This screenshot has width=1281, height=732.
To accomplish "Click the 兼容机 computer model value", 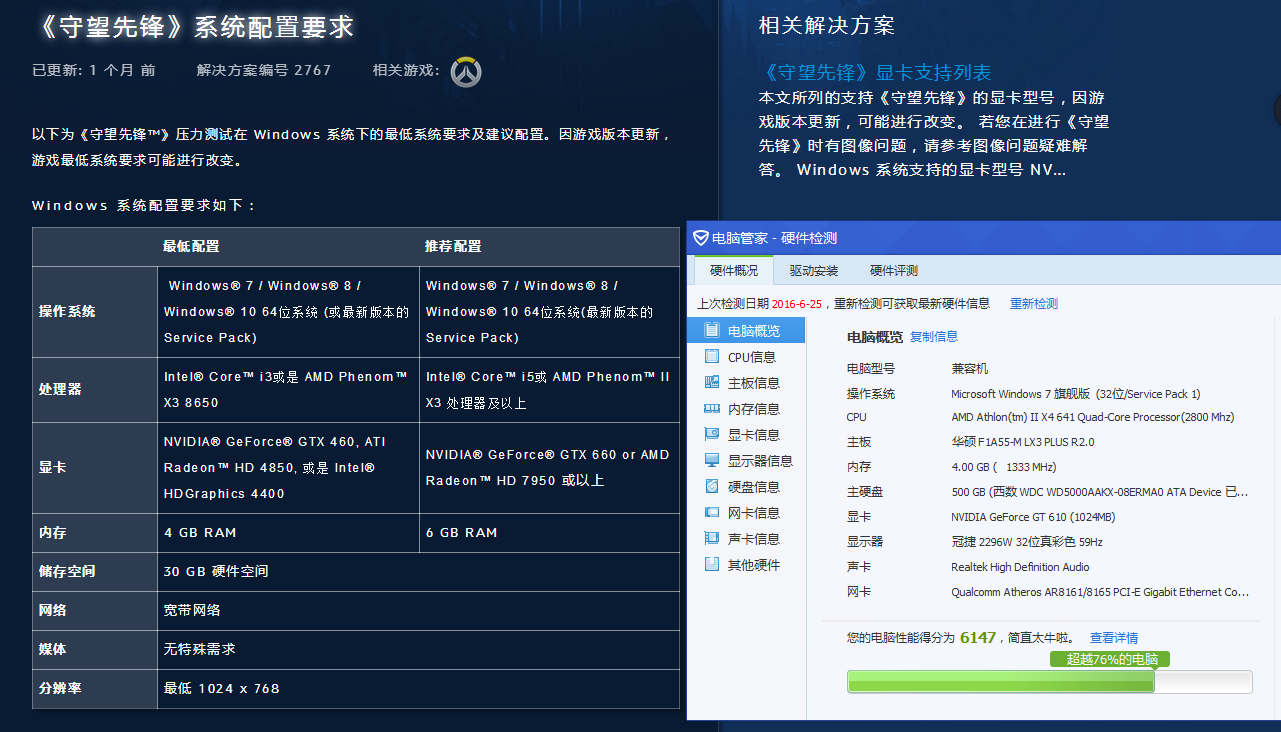I will 970,369.
